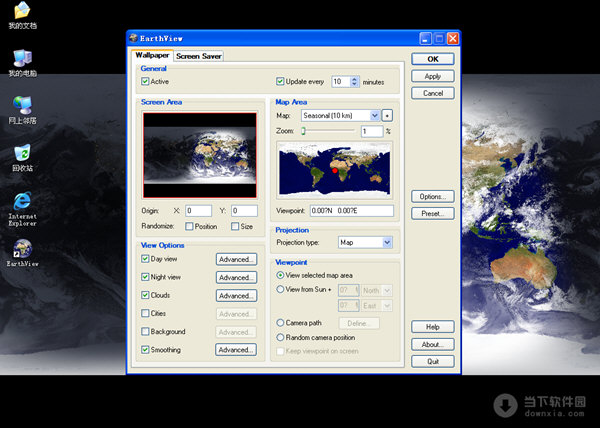Screen dimensions: 600x428
Task: Select Random camera position radio
Action: pyautogui.click(x=280, y=337)
